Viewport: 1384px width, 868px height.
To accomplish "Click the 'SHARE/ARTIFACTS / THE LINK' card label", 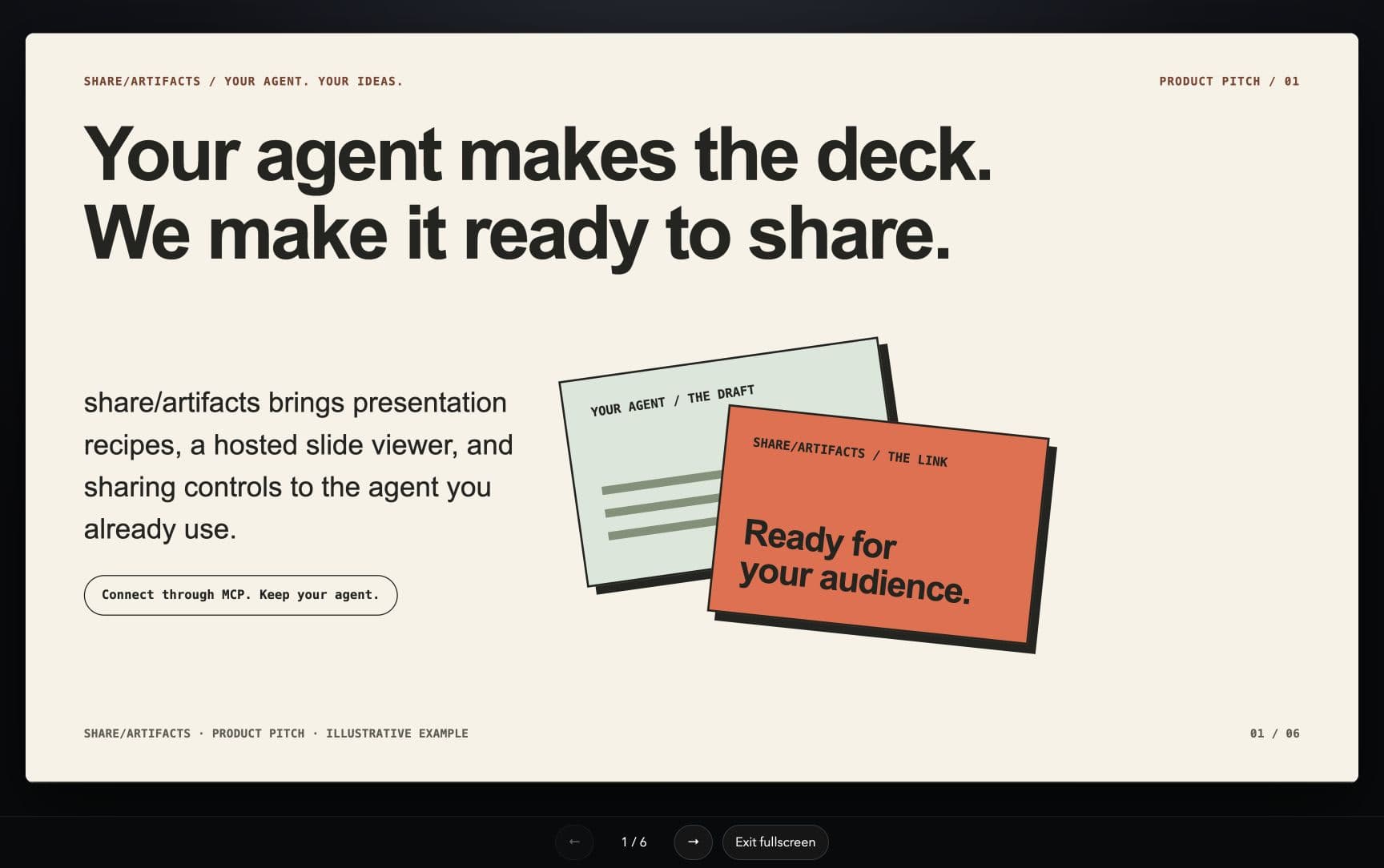I will point(850,452).
